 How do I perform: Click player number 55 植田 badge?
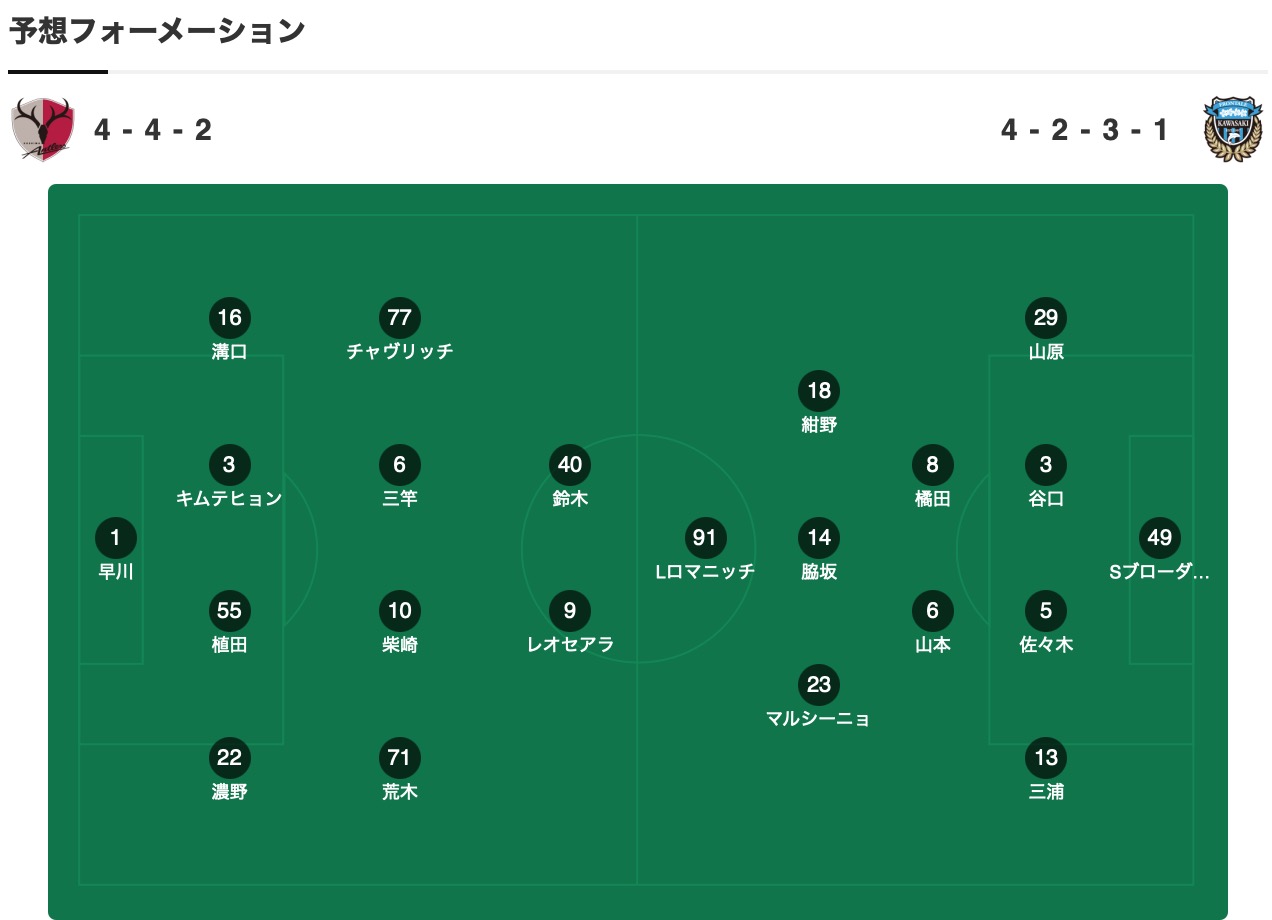pyautogui.click(x=229, y=611)
